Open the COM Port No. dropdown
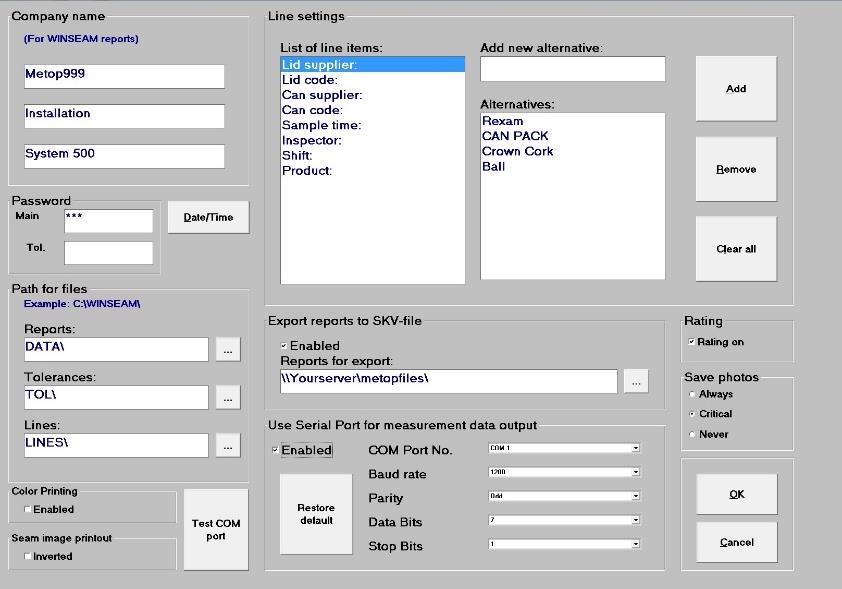 click(635, 448)
